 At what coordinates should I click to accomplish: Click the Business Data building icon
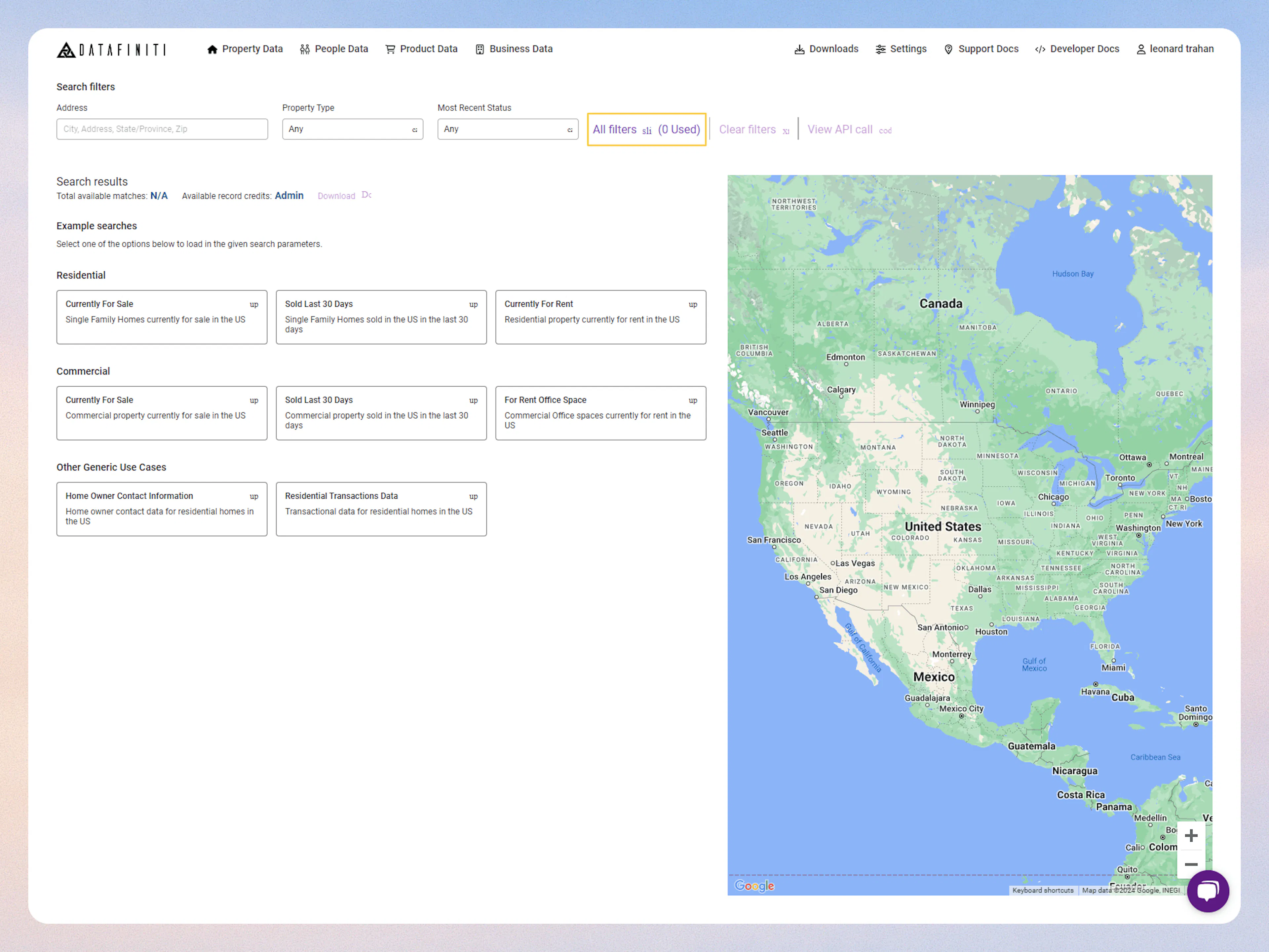click(480, 49)
